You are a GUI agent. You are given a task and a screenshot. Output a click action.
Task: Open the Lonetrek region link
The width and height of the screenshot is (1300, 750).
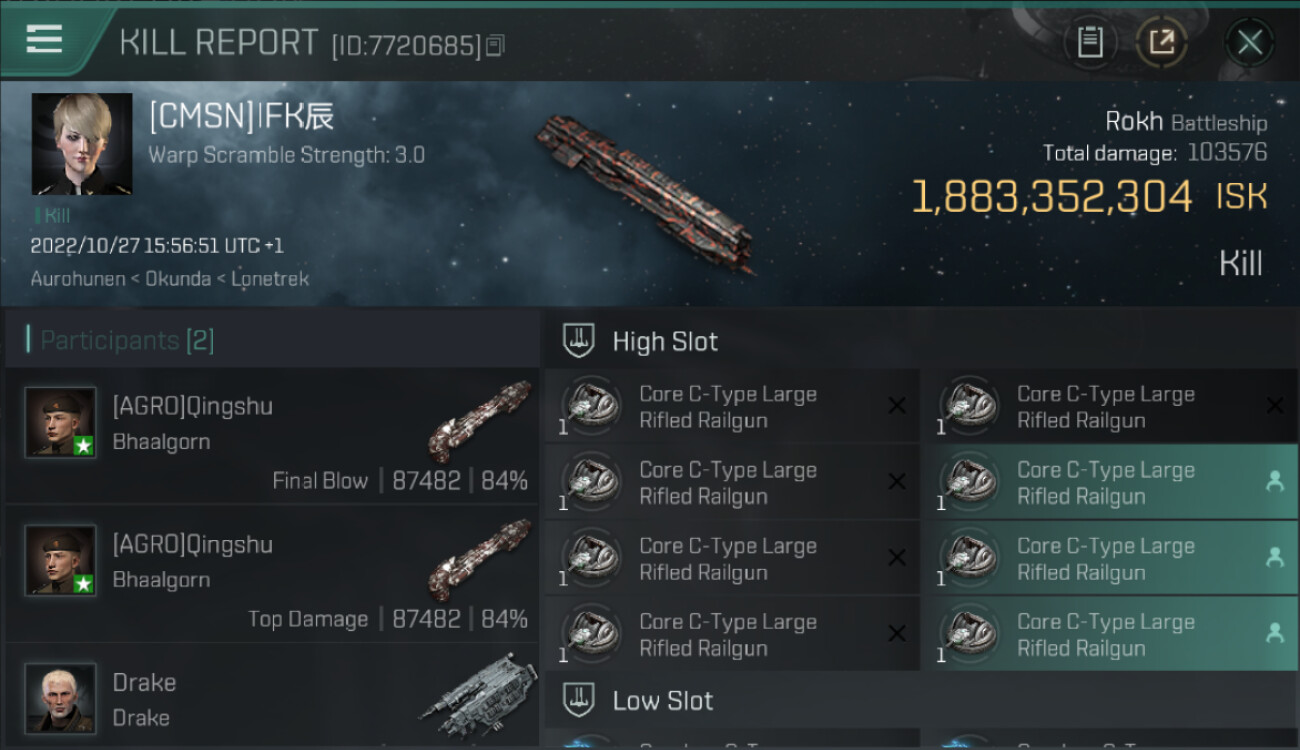point(270,279)
